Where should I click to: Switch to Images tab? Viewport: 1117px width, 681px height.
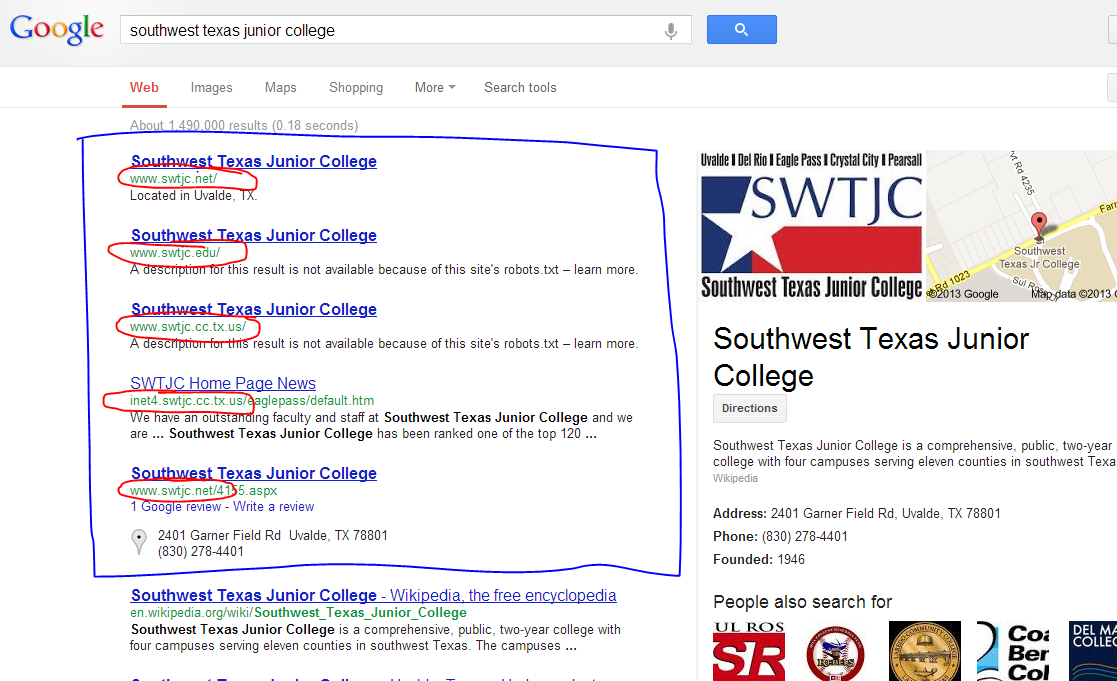(212, 88)
